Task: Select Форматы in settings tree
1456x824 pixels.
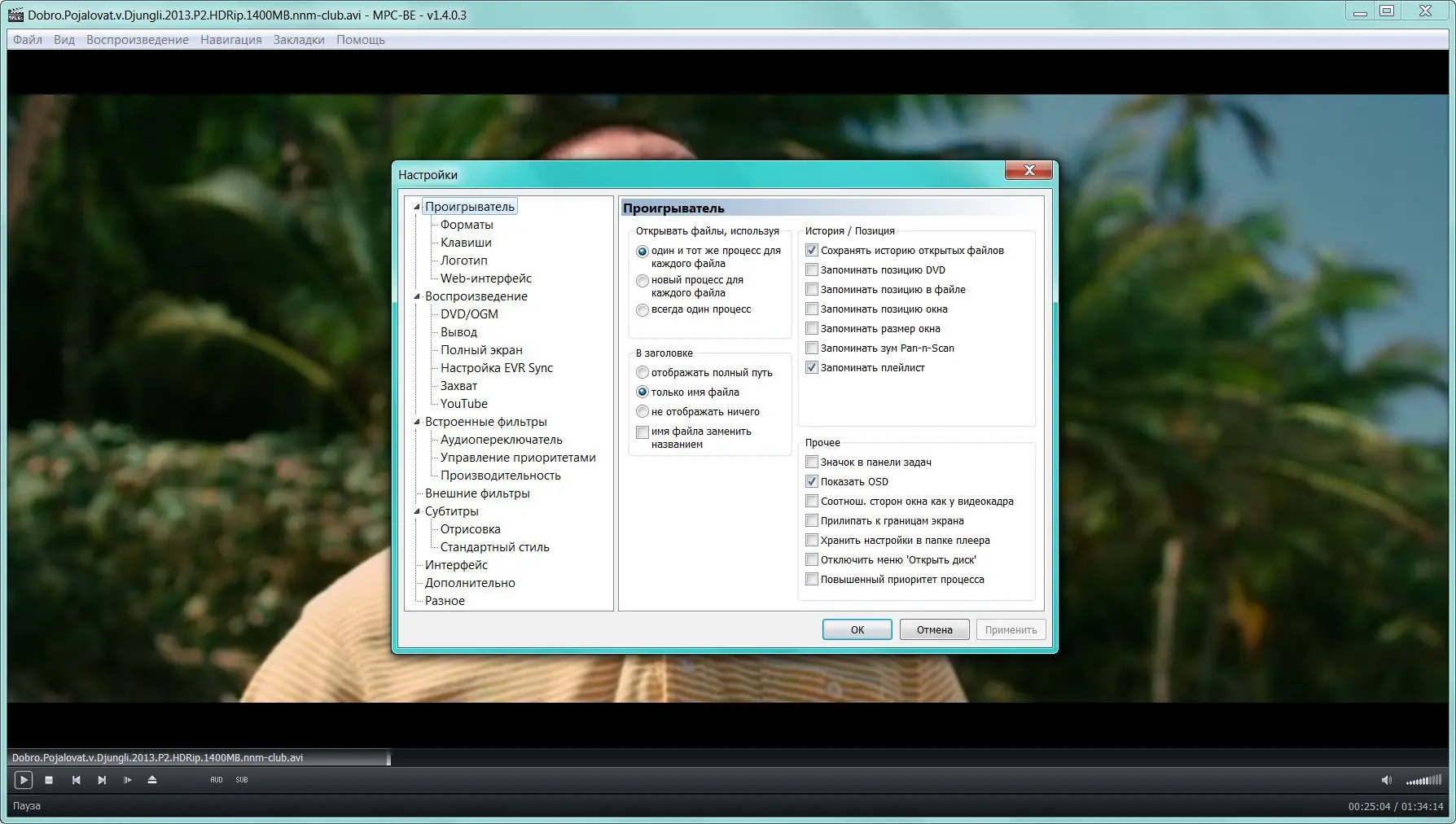Action: coord(467,225)
